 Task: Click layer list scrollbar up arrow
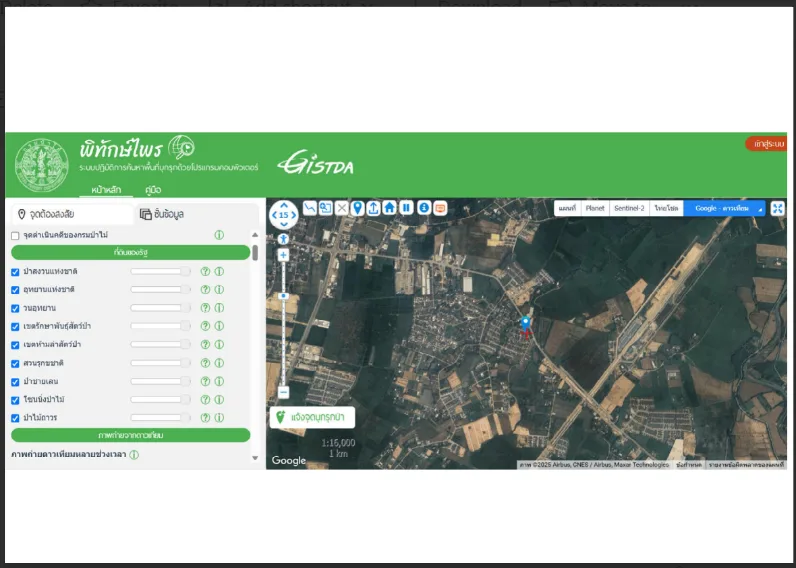(255, 235)
